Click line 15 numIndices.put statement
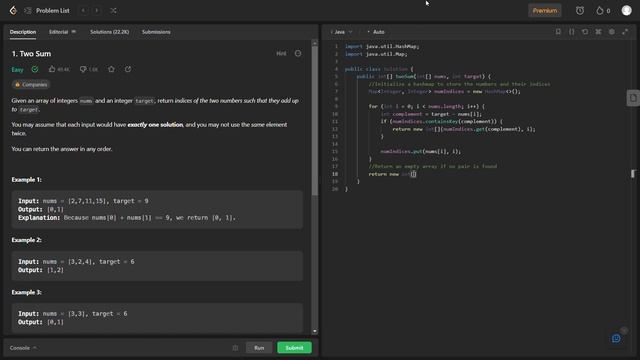This screenshot has height=360, width=640. 420,151
